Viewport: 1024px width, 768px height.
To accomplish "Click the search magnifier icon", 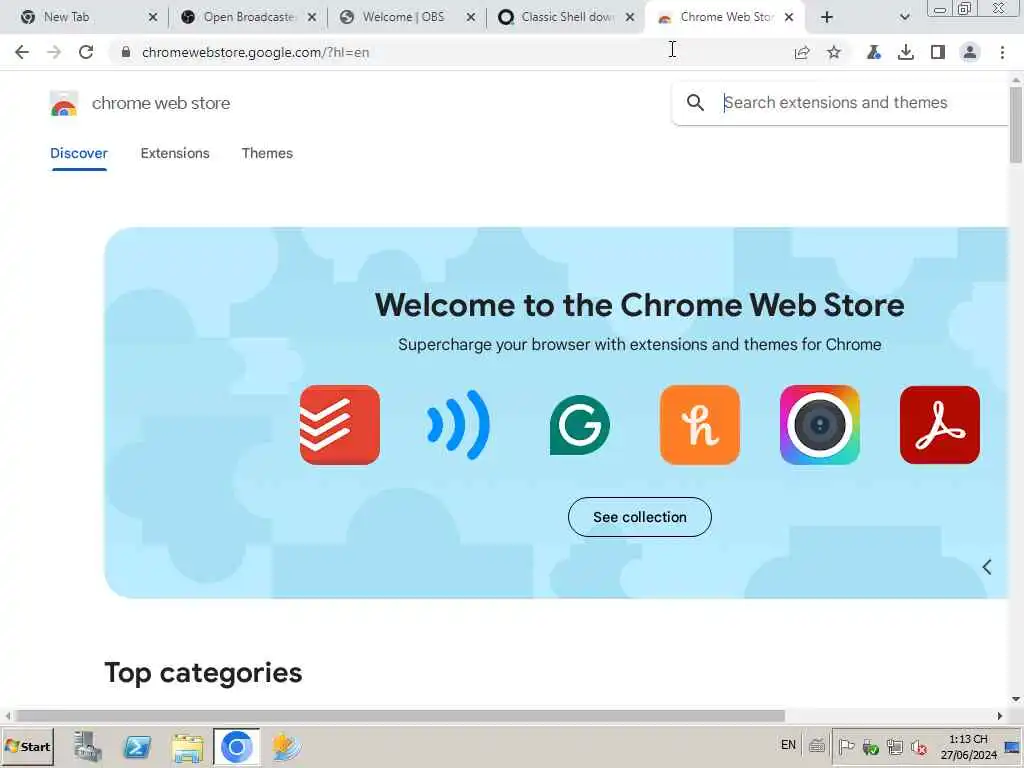I will (696, 103).
